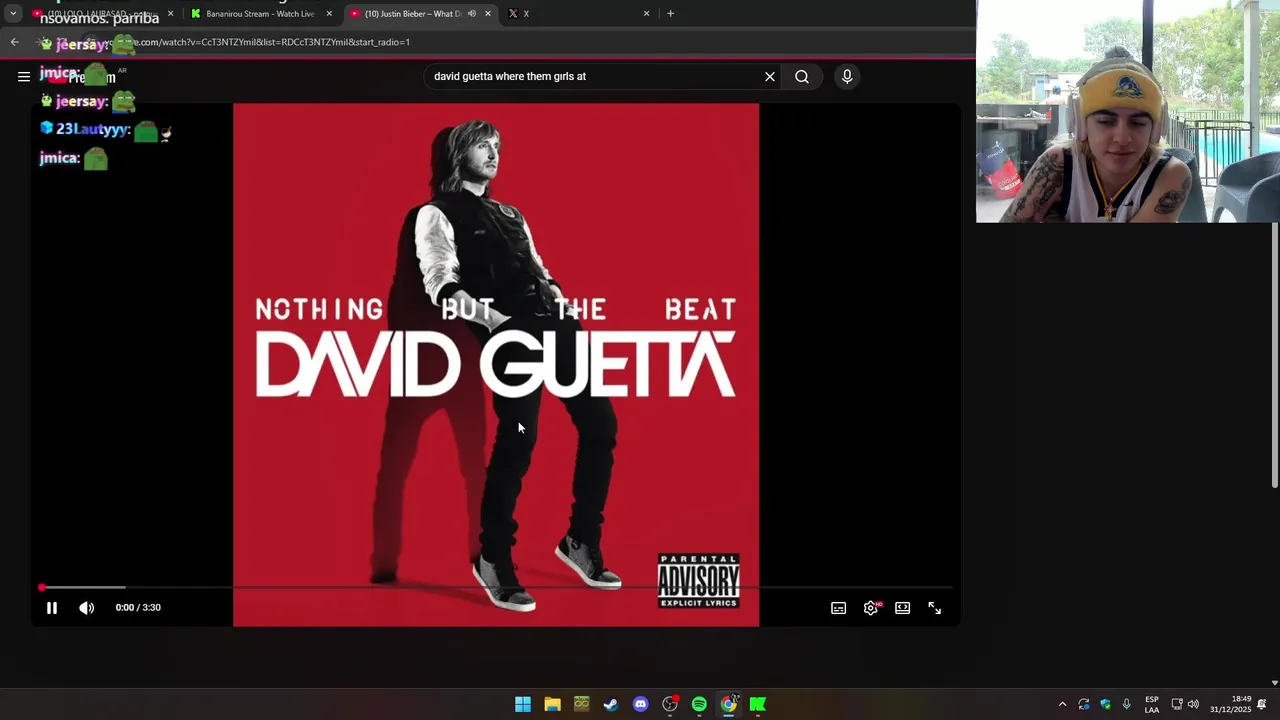The image size is (1280, 720).
Task: Open Google Chrome from the taskbar
Action: pos(729,704)
